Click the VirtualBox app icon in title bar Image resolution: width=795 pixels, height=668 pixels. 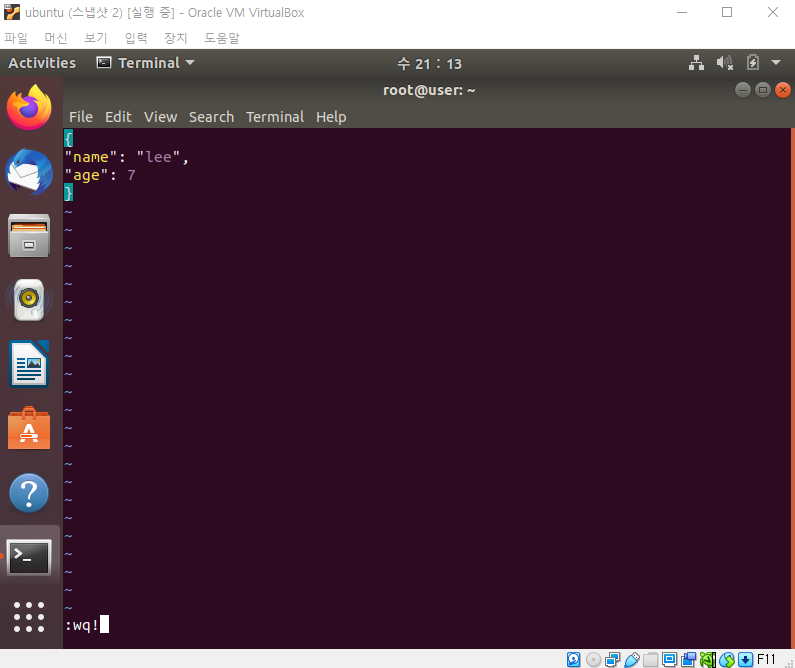click(12, 12)
